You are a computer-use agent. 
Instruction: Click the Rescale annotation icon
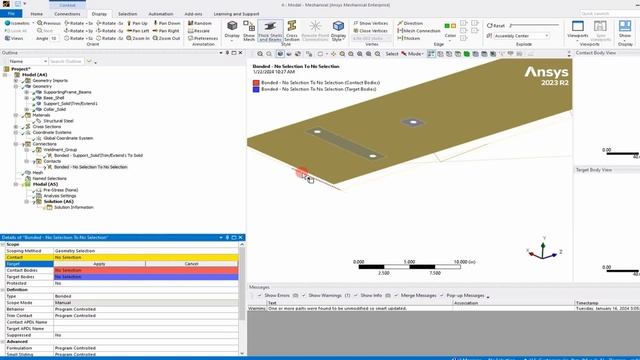(x=190, y=31)
